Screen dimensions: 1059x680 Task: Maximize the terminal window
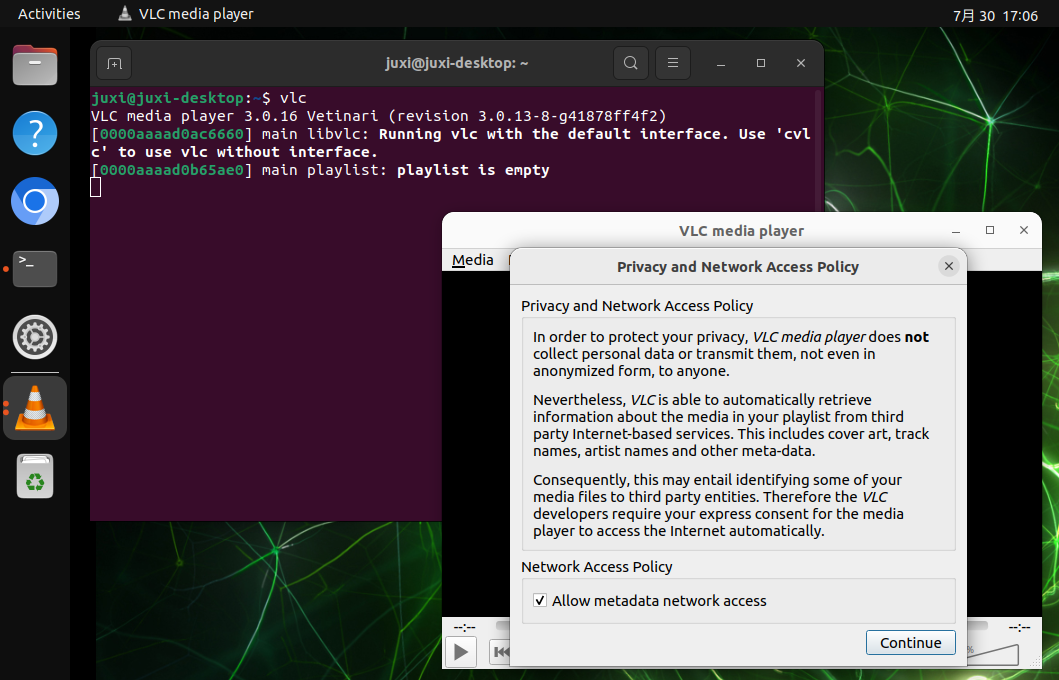pyautogui.click(x=761, y=63)
